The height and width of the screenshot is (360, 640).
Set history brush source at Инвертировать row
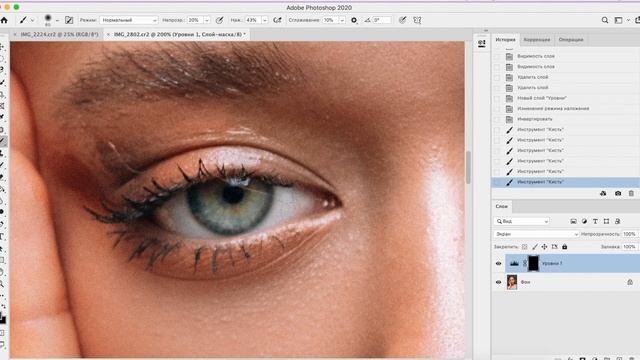tap(497, 119)
